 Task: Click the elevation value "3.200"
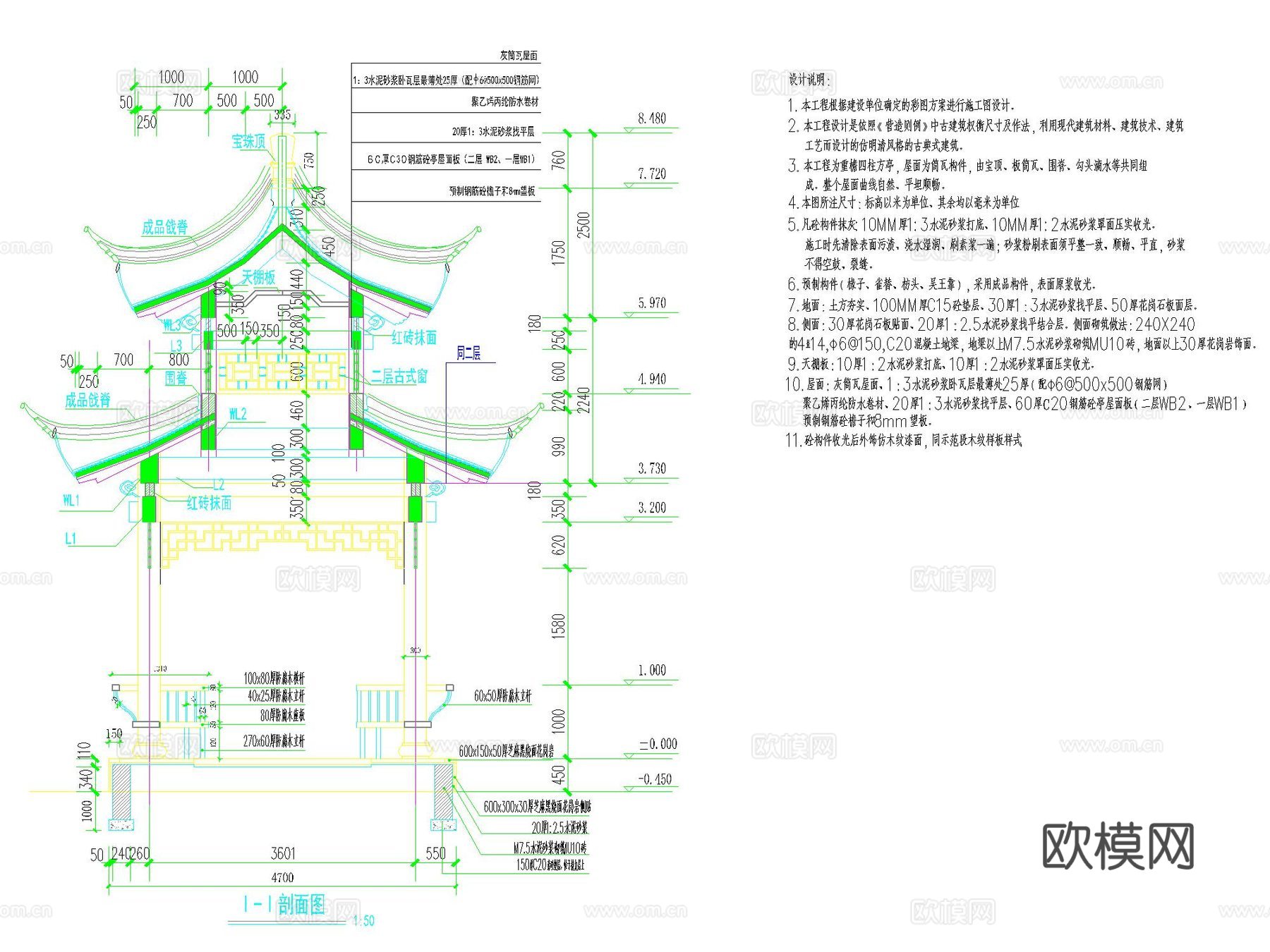652,507
